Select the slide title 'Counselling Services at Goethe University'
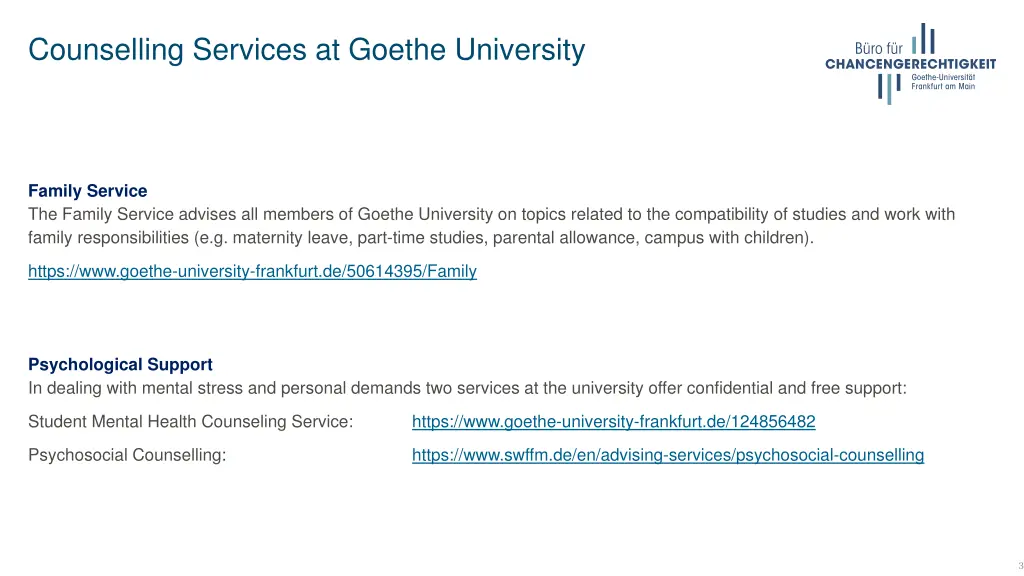Image resolution: width=1024 pixels, height=576 pixels. click(x=306, y=49)
